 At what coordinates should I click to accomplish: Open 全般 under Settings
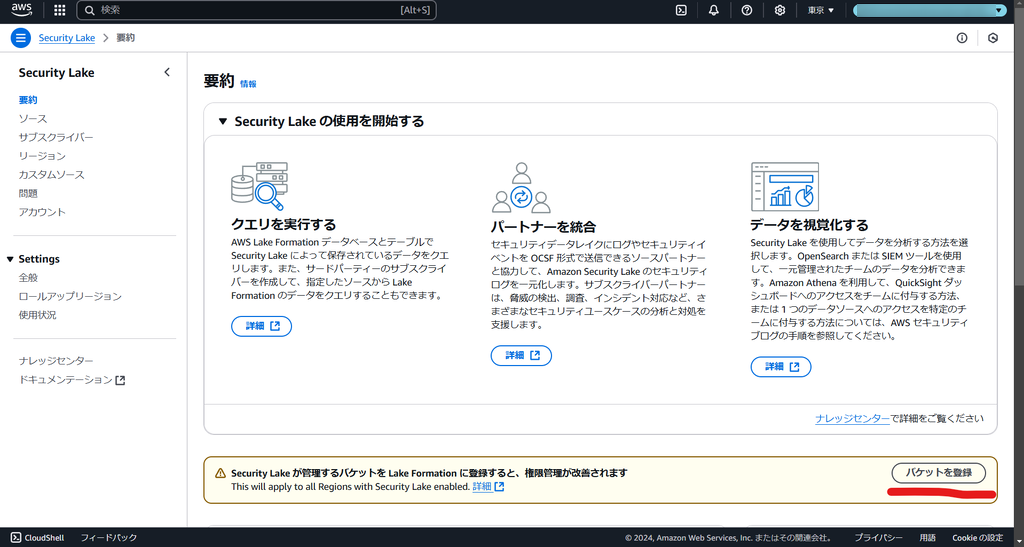click(x=28, y=278)
